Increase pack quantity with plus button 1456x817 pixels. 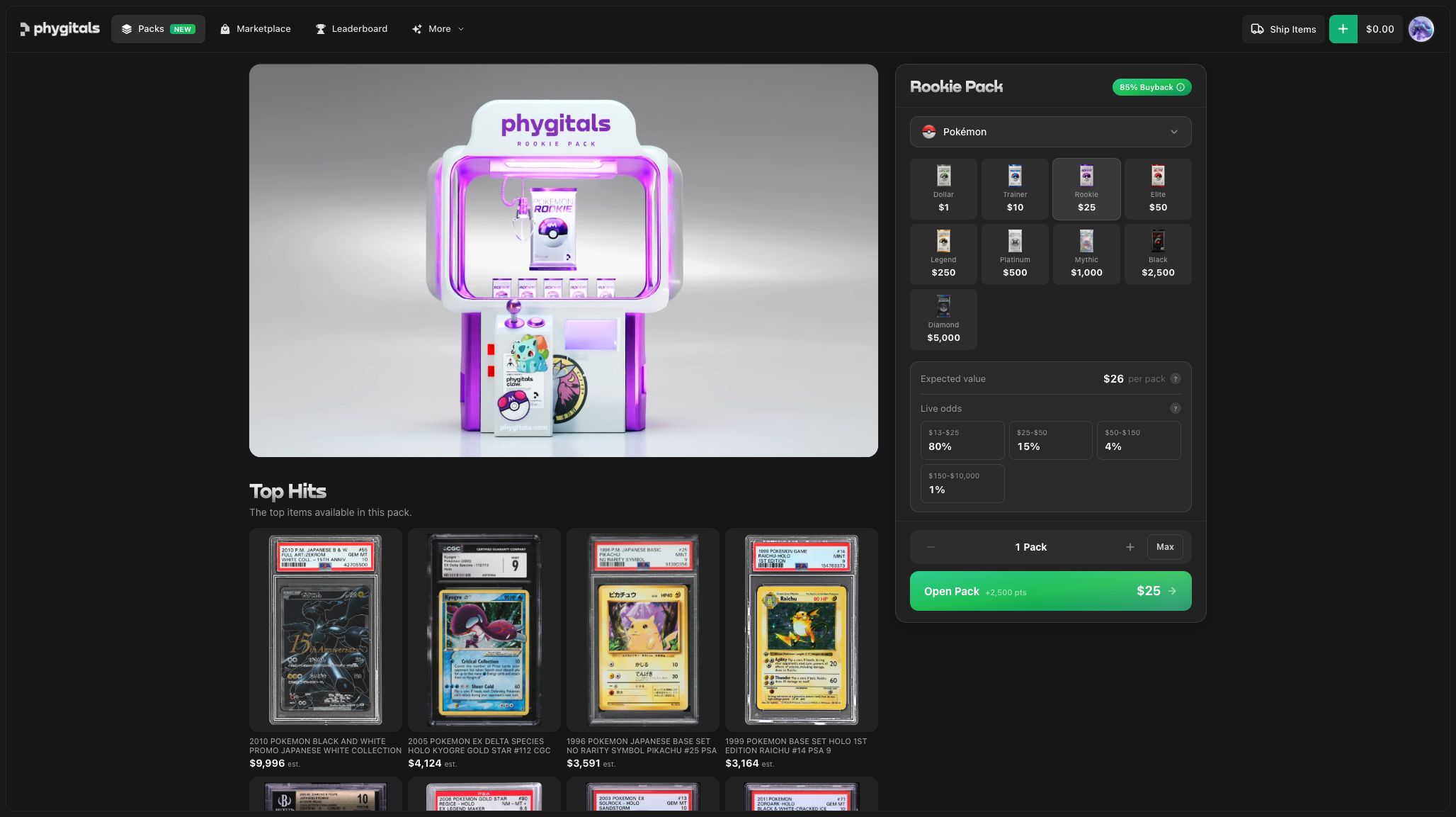click(x=1130, y=547)
